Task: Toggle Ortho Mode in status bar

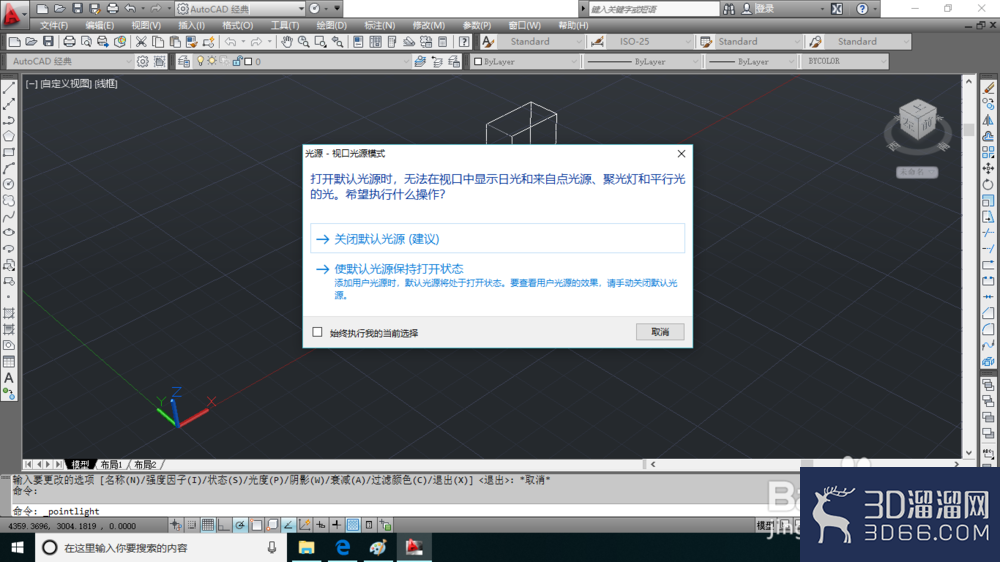Action: click(224, 525)
